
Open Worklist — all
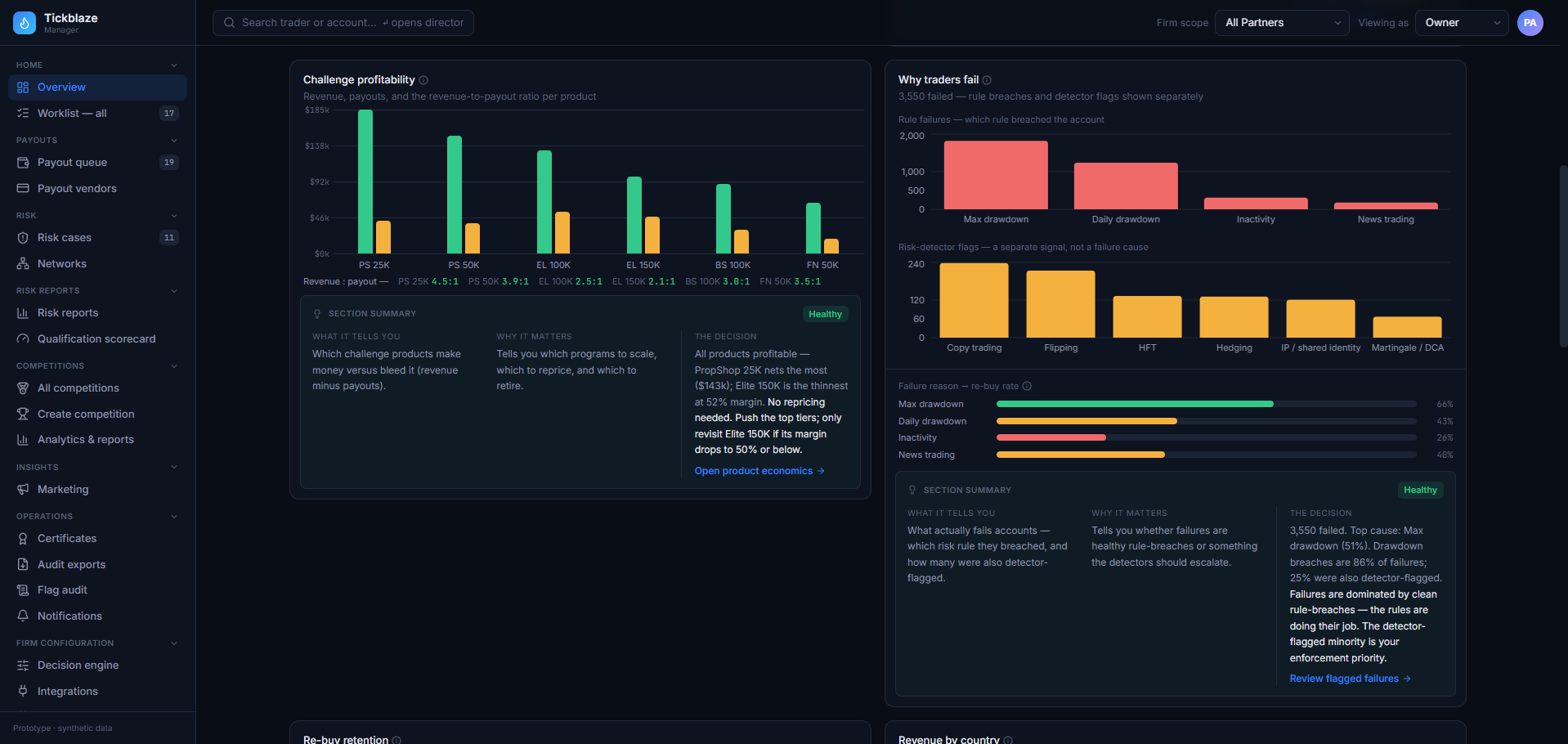pyautogui.click(x=97, y=113)
